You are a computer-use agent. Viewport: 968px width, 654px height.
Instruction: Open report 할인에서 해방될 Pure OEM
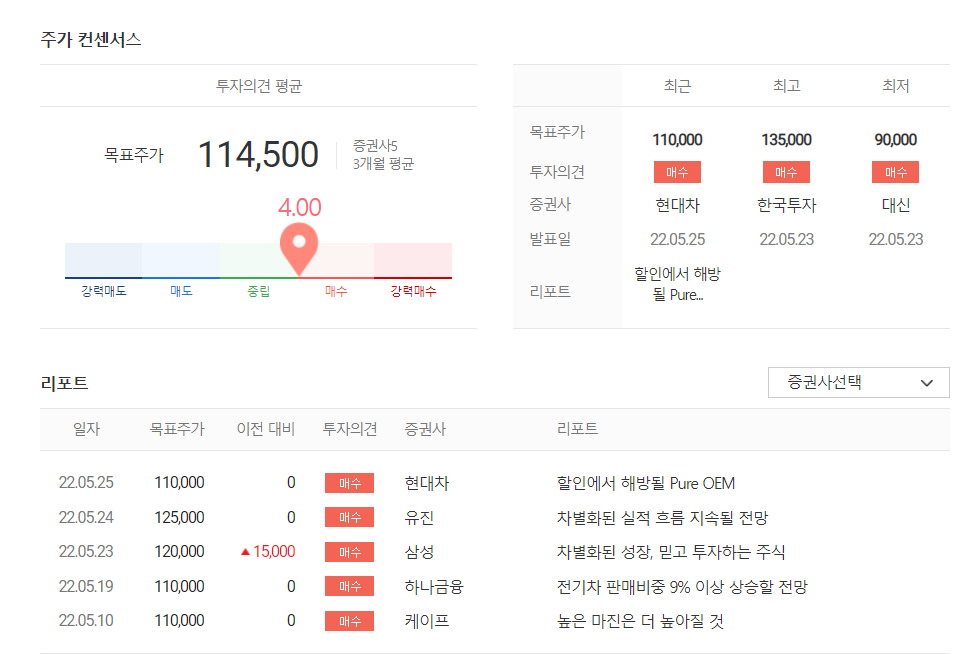[x=645, y=483]
